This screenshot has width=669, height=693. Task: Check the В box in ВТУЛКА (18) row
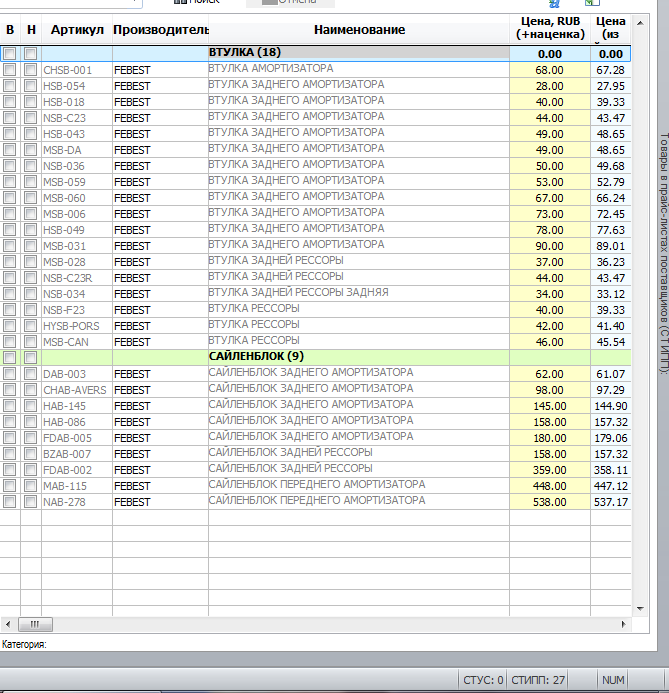pos(10,54)
